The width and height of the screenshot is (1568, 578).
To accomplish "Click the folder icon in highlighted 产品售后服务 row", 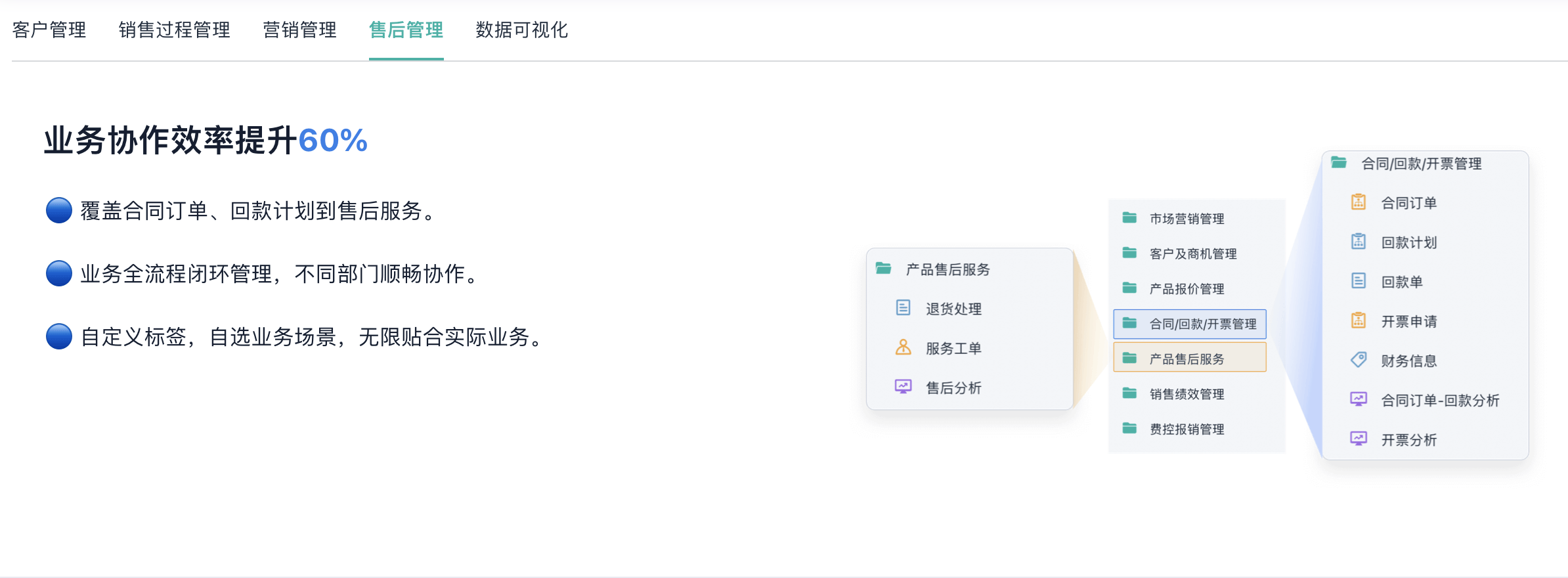I will click(1129, 358).
